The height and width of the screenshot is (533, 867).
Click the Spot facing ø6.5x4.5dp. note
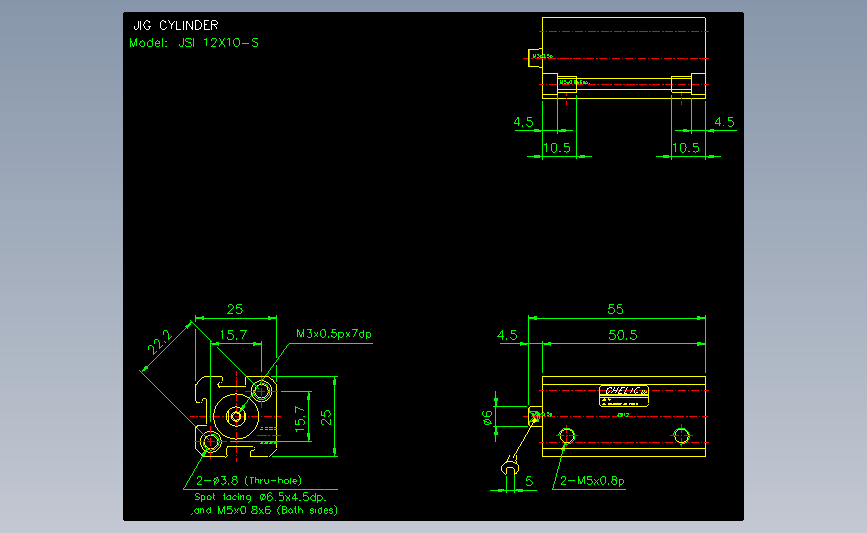point(260,497)
